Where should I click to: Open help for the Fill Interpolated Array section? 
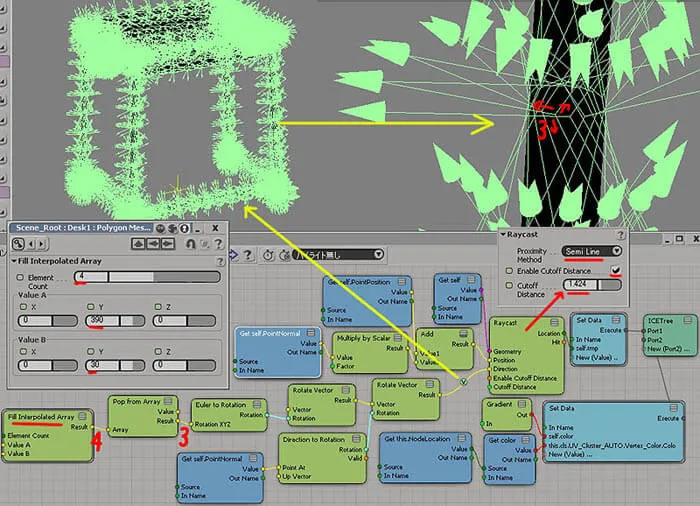(220, 261)
